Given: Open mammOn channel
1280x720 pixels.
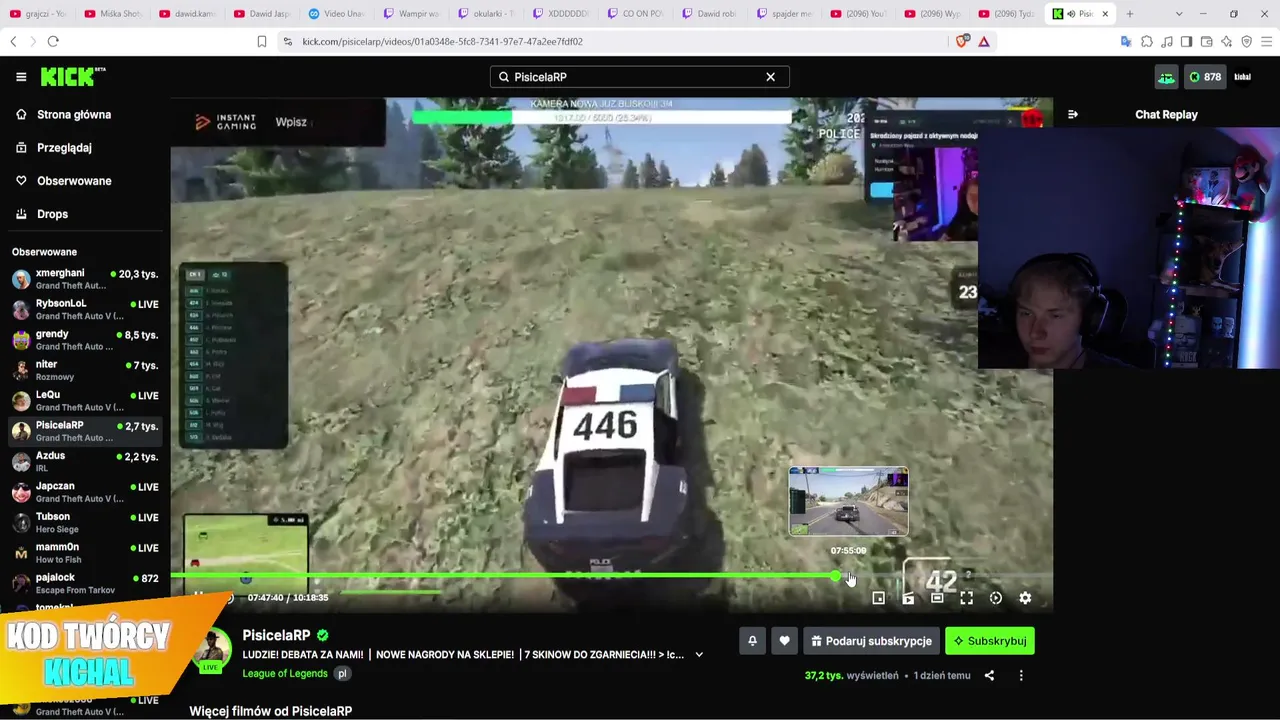Looking at the screenshot, I should (x=85, y=553).
